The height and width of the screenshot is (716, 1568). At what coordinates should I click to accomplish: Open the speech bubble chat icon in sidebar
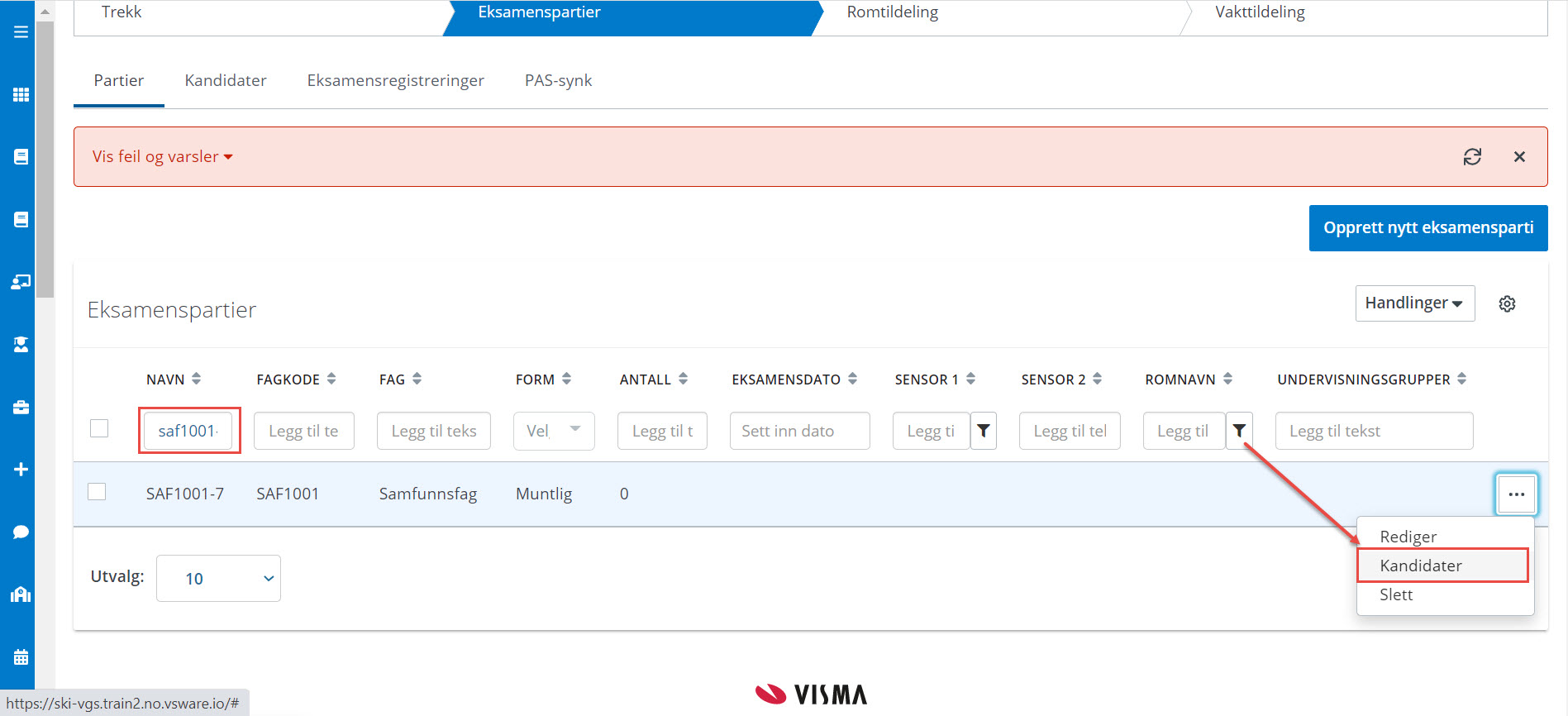[21, 532]
